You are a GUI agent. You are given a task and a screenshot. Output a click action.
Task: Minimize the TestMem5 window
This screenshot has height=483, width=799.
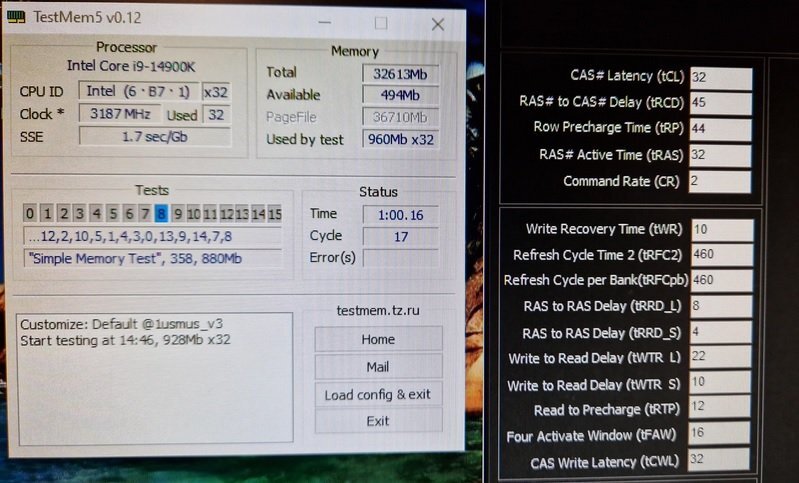tap(325, 23)
